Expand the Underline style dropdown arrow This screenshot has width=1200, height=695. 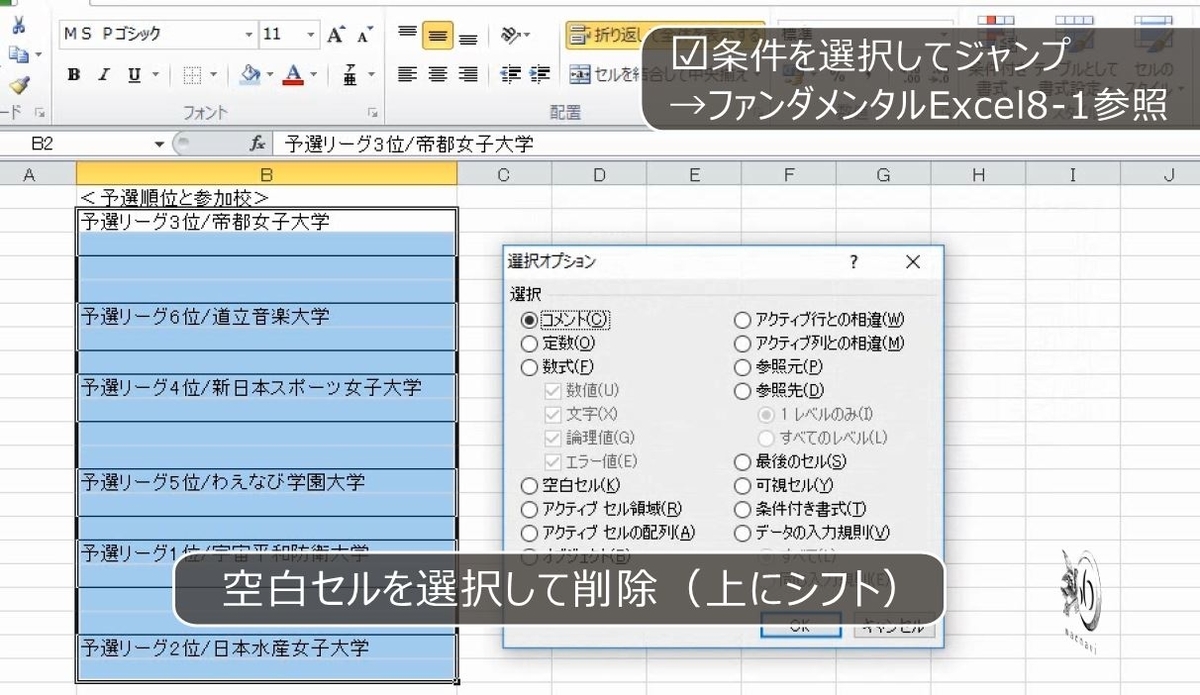[155, 74]
